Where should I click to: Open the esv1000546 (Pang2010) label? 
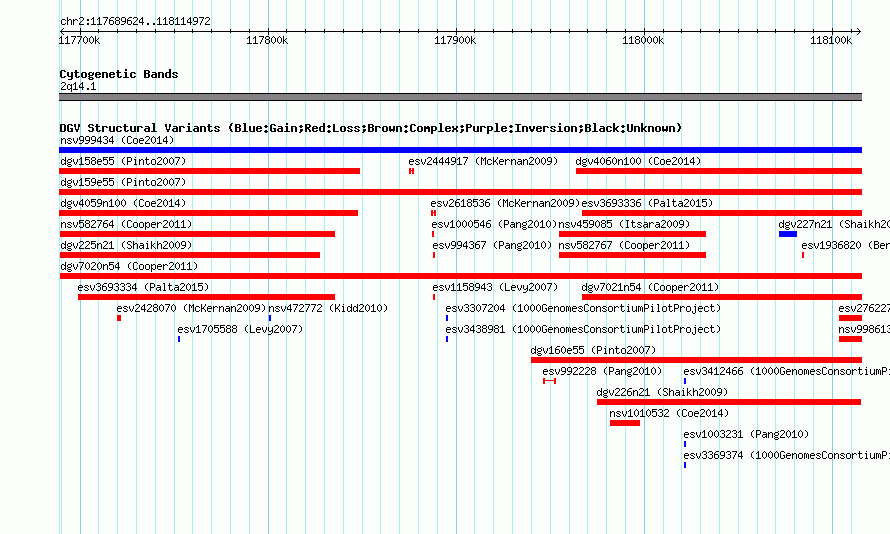tap(494, 224)
